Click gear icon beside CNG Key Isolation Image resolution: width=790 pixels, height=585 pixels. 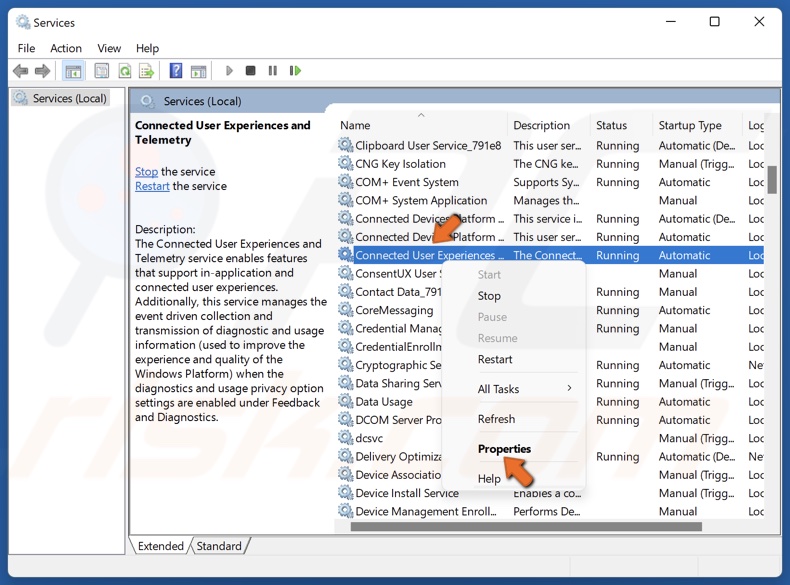tap(346, 163)
